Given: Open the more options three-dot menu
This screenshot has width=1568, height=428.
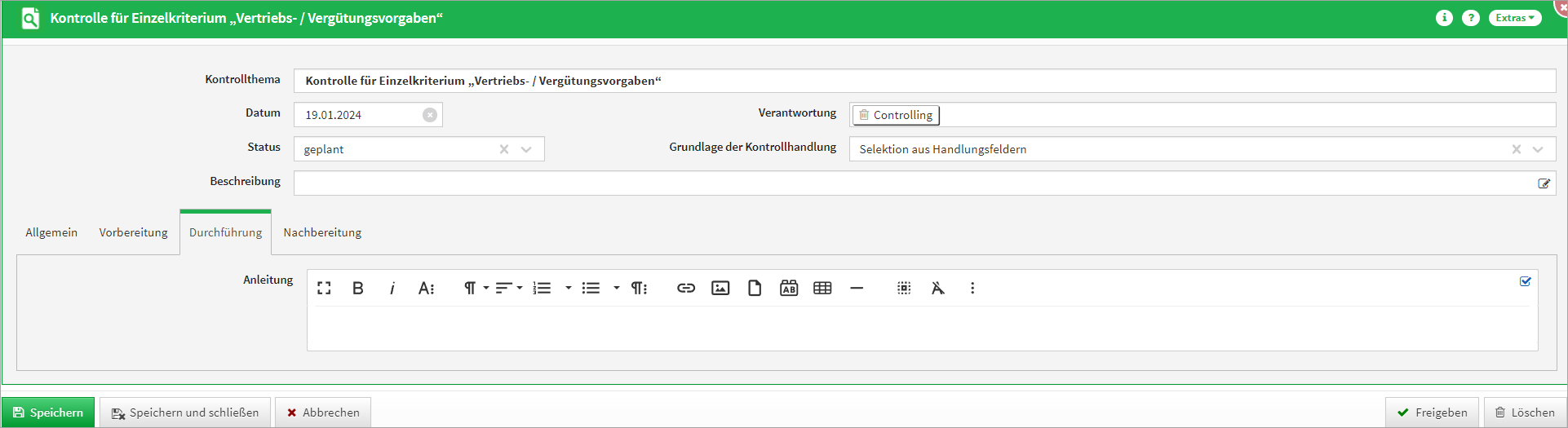Looking at the screenshot, I should pyautogui.click(x=972, y=288).
